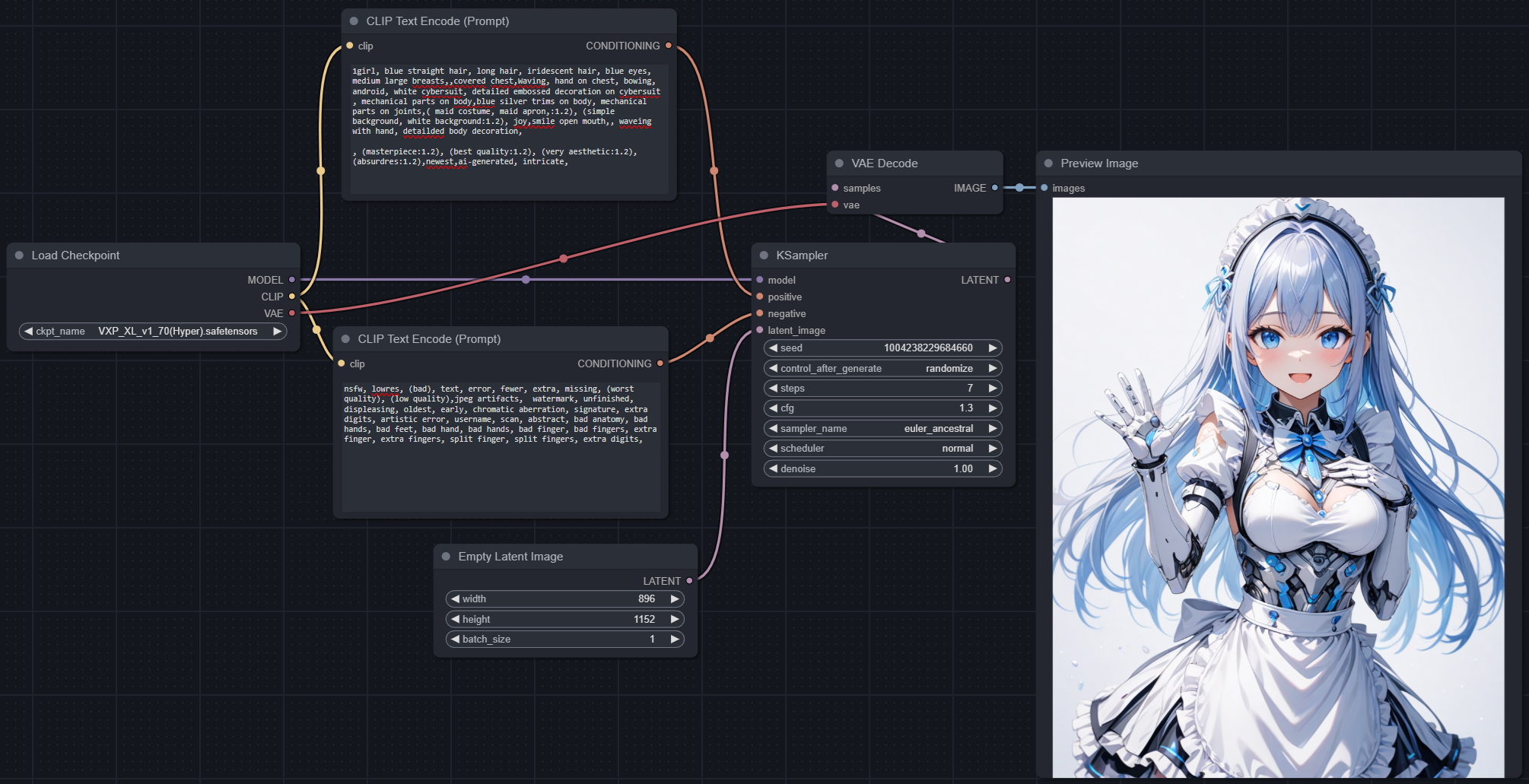Click the KSampler LATENT output socket
This screenshot has height=784, width=1529.
pyautogui.click(x=1008, y=280)
